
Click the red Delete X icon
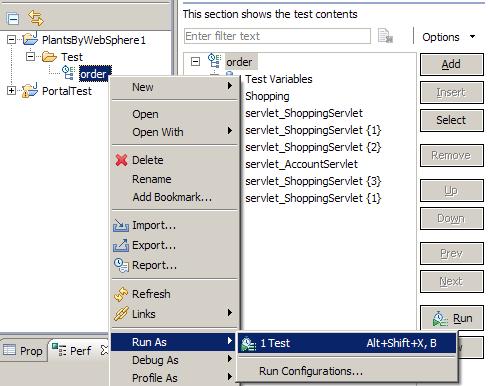(121, 160)
